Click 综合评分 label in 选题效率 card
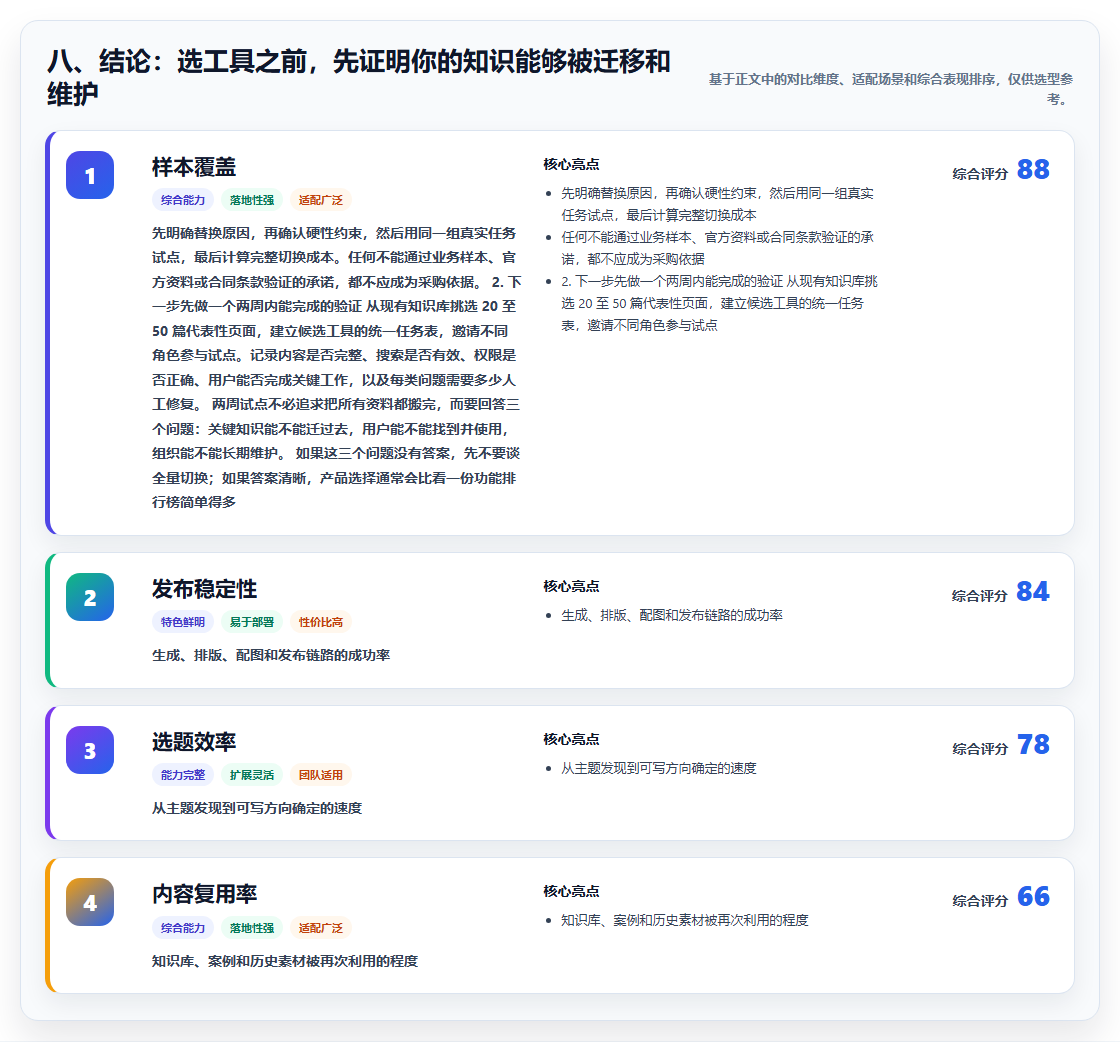The width and height of the screenshot is (1120, 1042). coord(980,748)
